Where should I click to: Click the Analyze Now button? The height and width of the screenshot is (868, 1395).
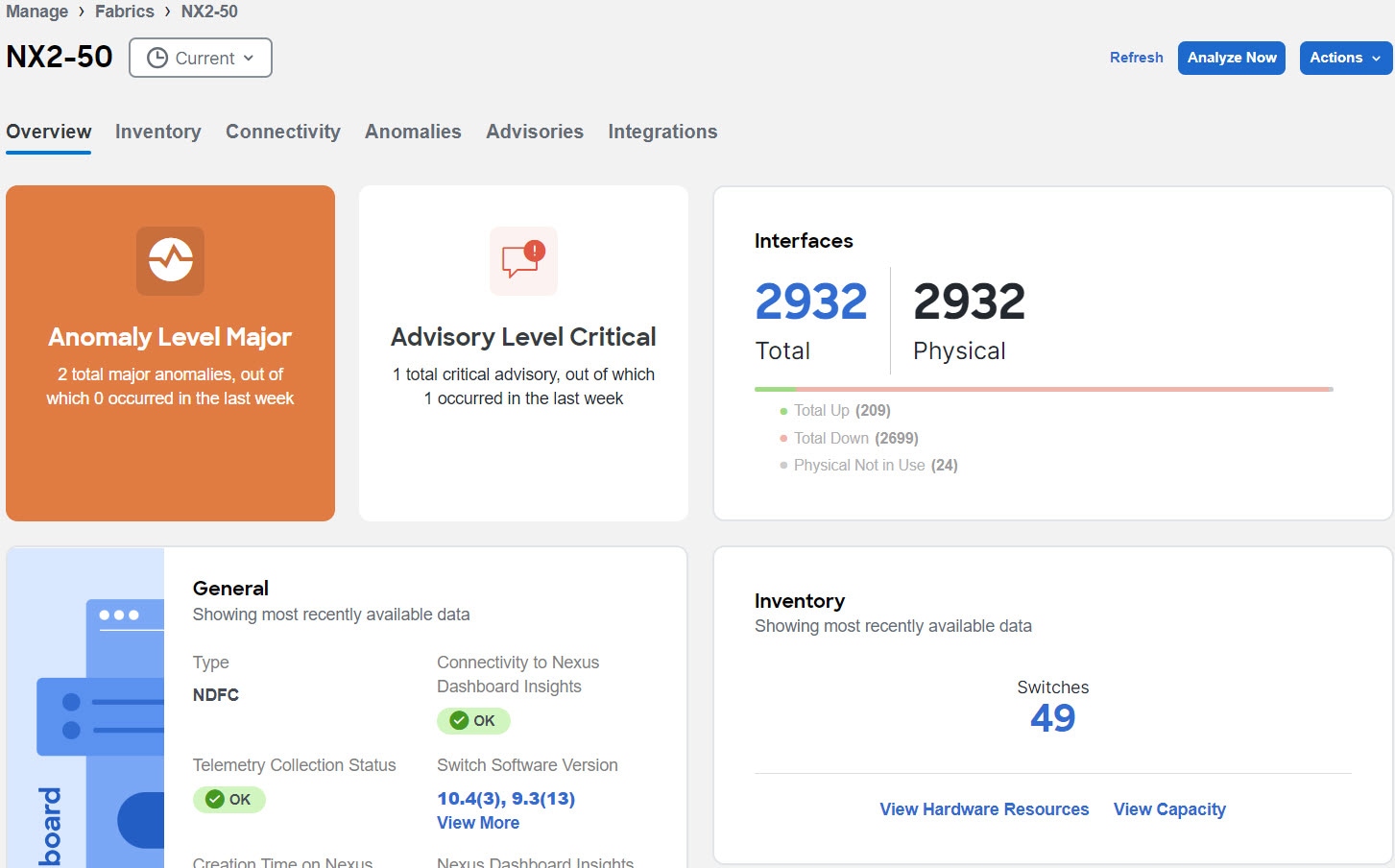coord(1232,58)
